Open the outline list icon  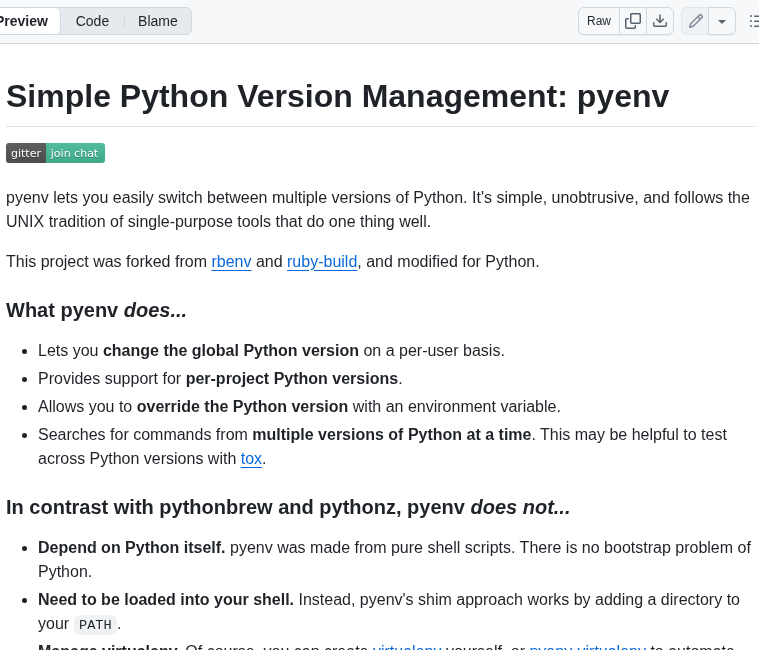tap(753, 21)
